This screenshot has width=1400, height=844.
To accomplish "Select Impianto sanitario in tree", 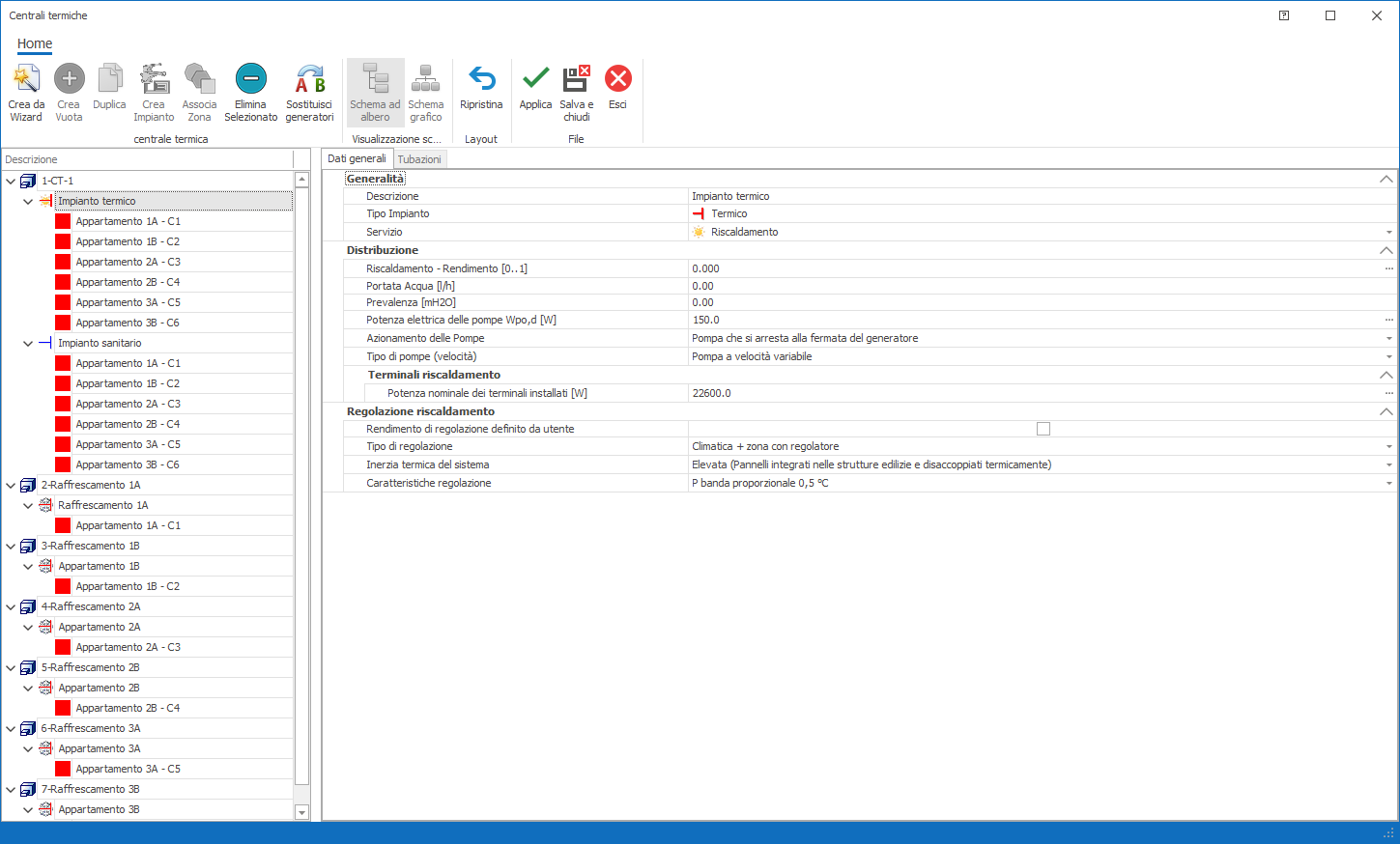I will [100, 343].
